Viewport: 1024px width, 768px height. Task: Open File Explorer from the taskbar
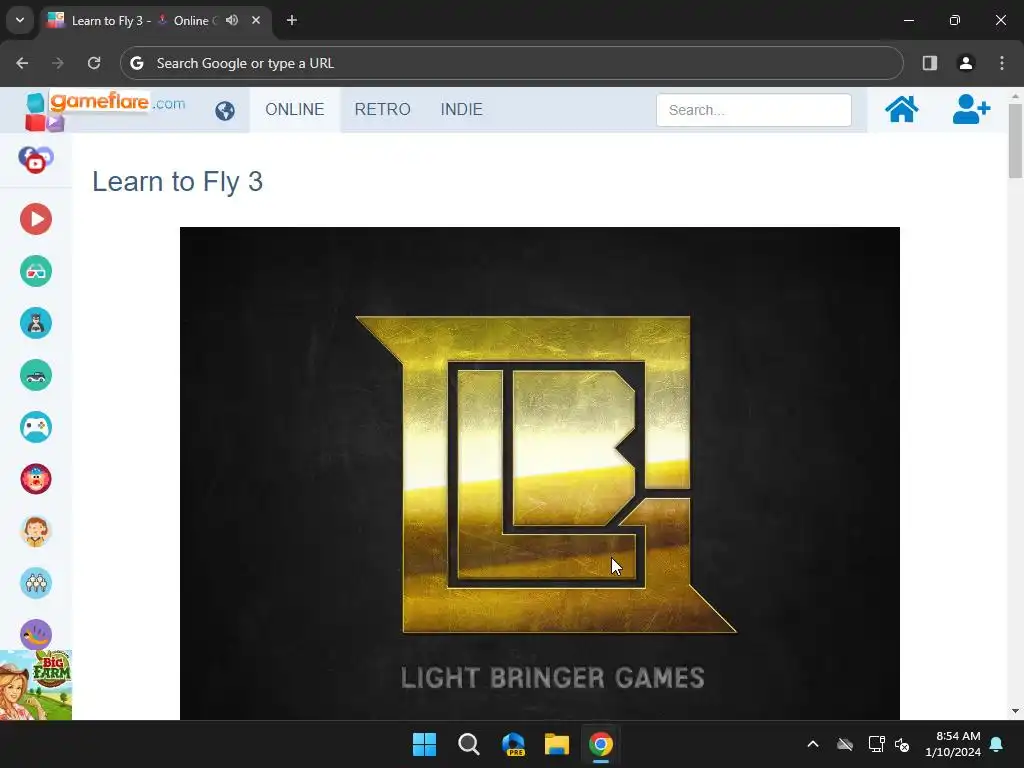tap(556, 744)
